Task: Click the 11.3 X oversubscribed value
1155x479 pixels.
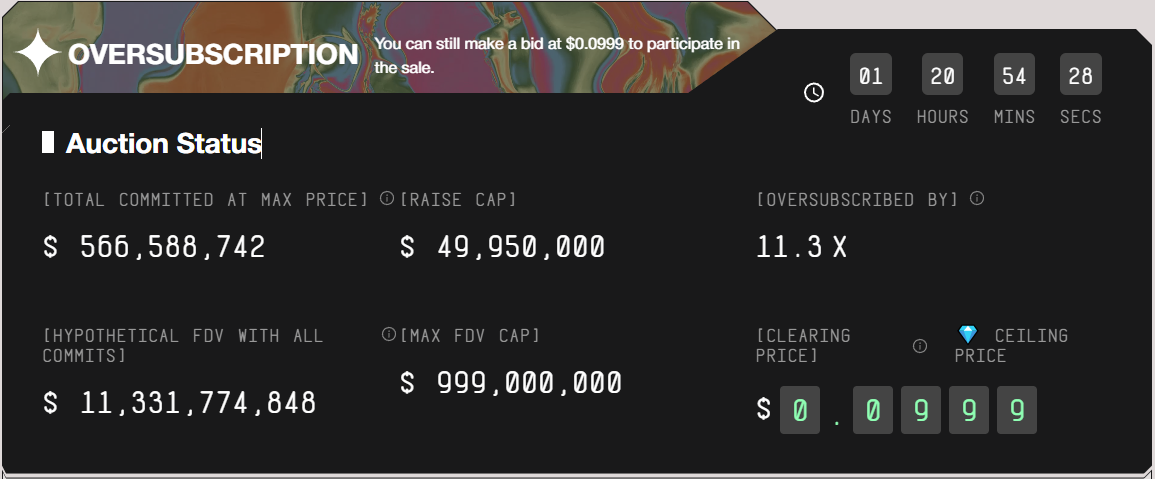Action: tap(802, 246)
